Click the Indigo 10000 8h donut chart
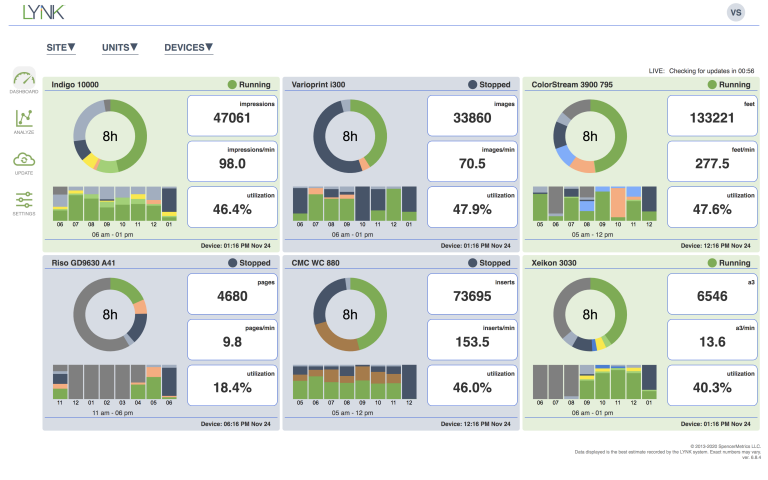Viewport: 768px width, 480px height. pos(110,136)
